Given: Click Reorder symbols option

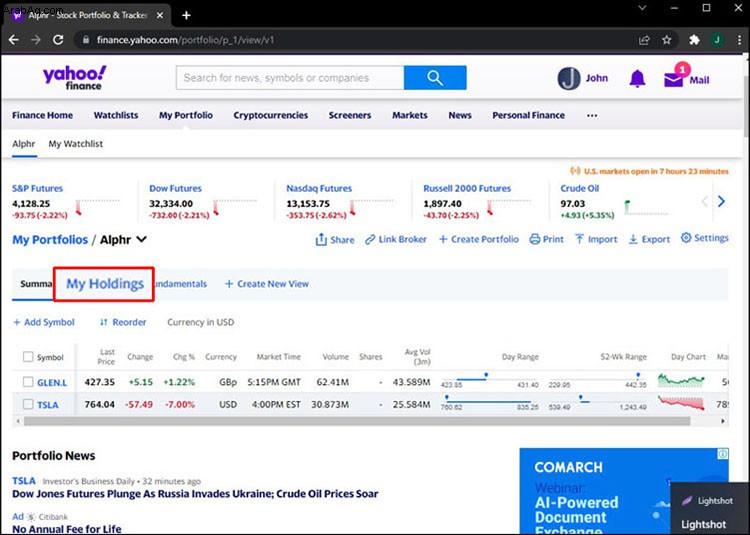Looking at the screenshot, I should tap(123, 322).
